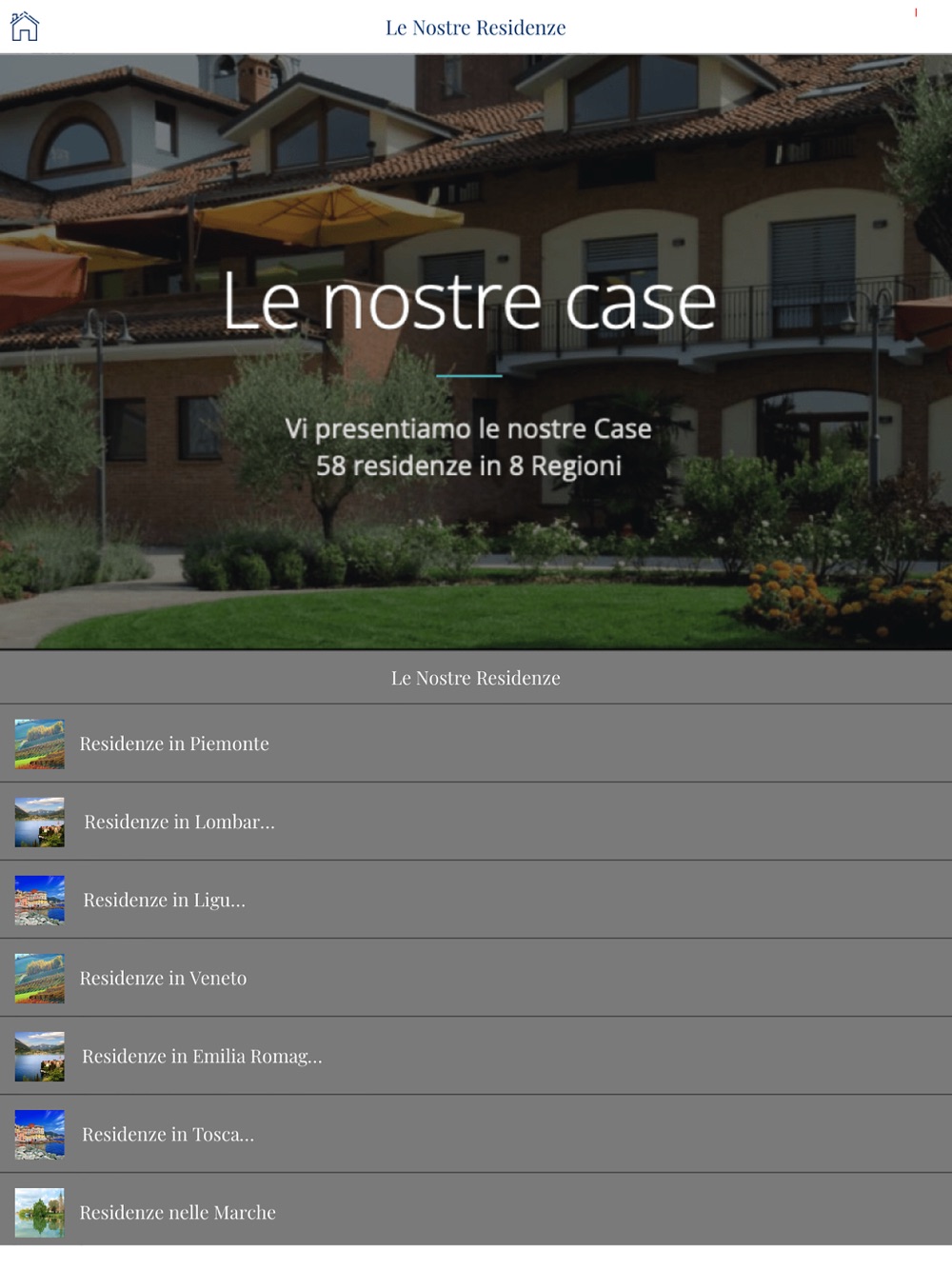Screen dimensions: 952x1270
Task: Tap the home icon in top bar
Action: pyautogui.click(x=25, y=27)
